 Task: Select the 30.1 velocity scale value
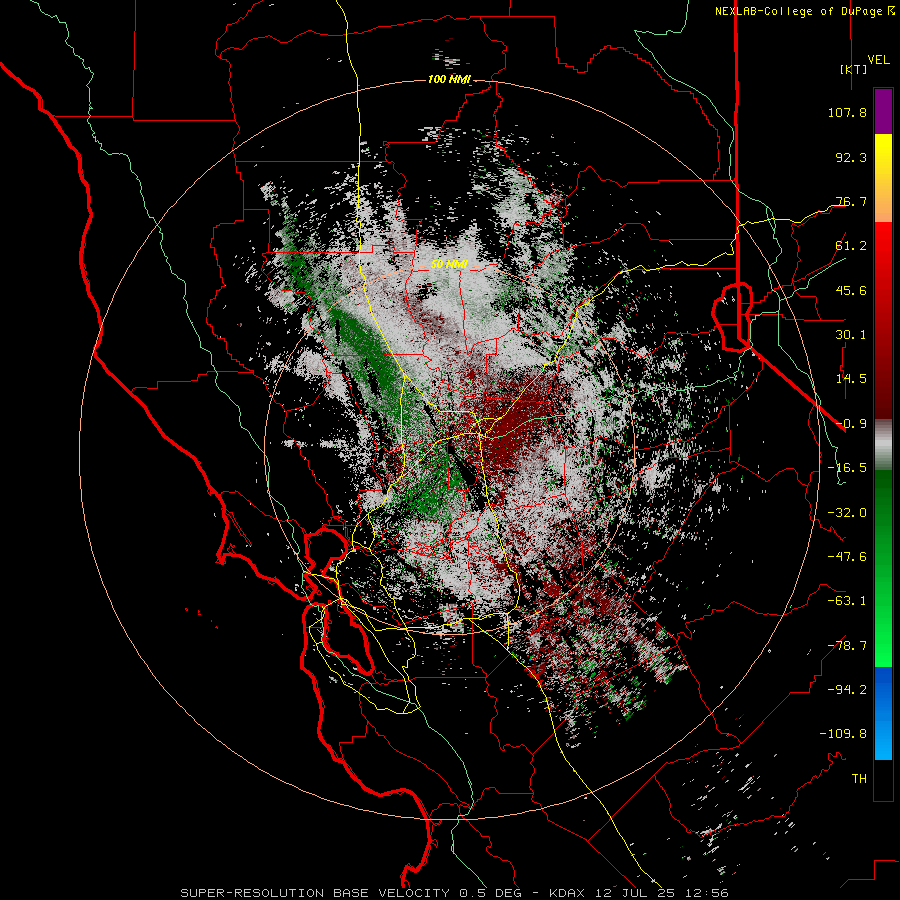click(851, 335)
